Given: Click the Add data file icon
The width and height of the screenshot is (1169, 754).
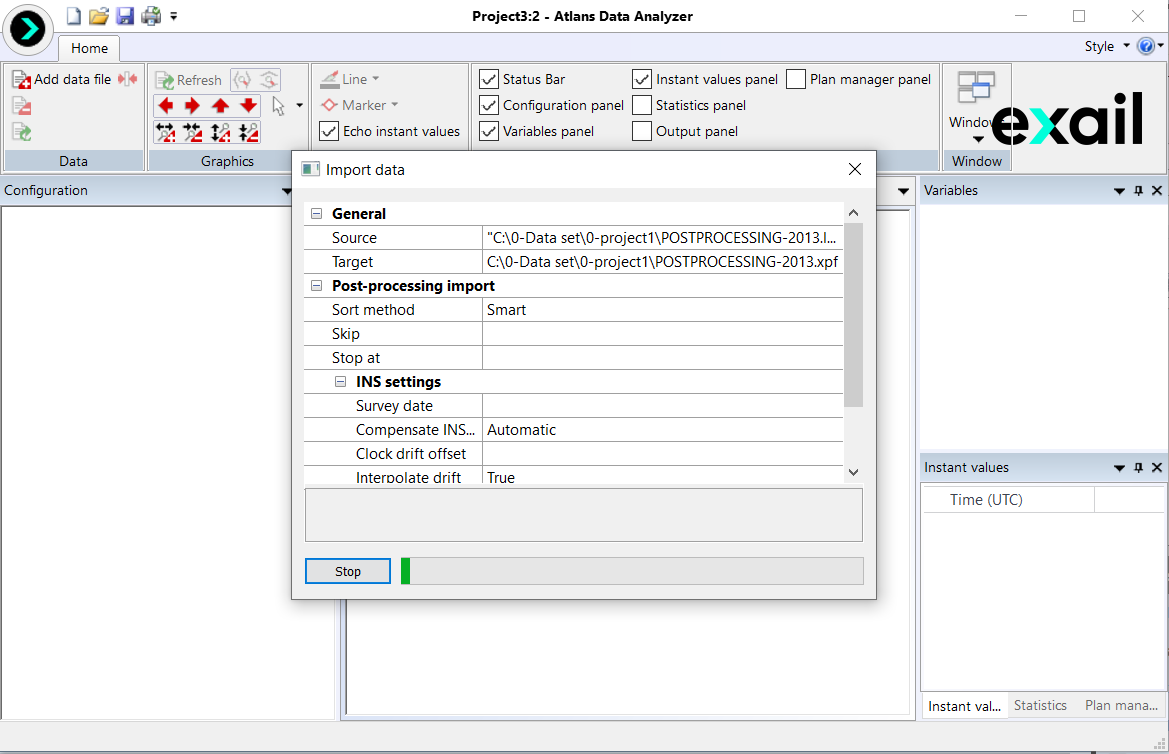Looking at the screenshot, I should 22,79.
